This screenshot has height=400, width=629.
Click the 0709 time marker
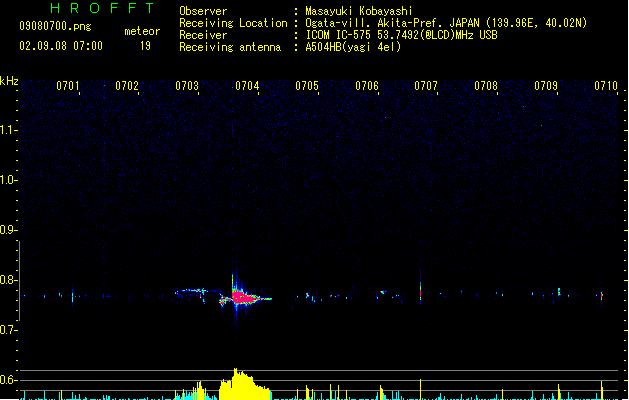pyautogui.click(x=546, y=86)
